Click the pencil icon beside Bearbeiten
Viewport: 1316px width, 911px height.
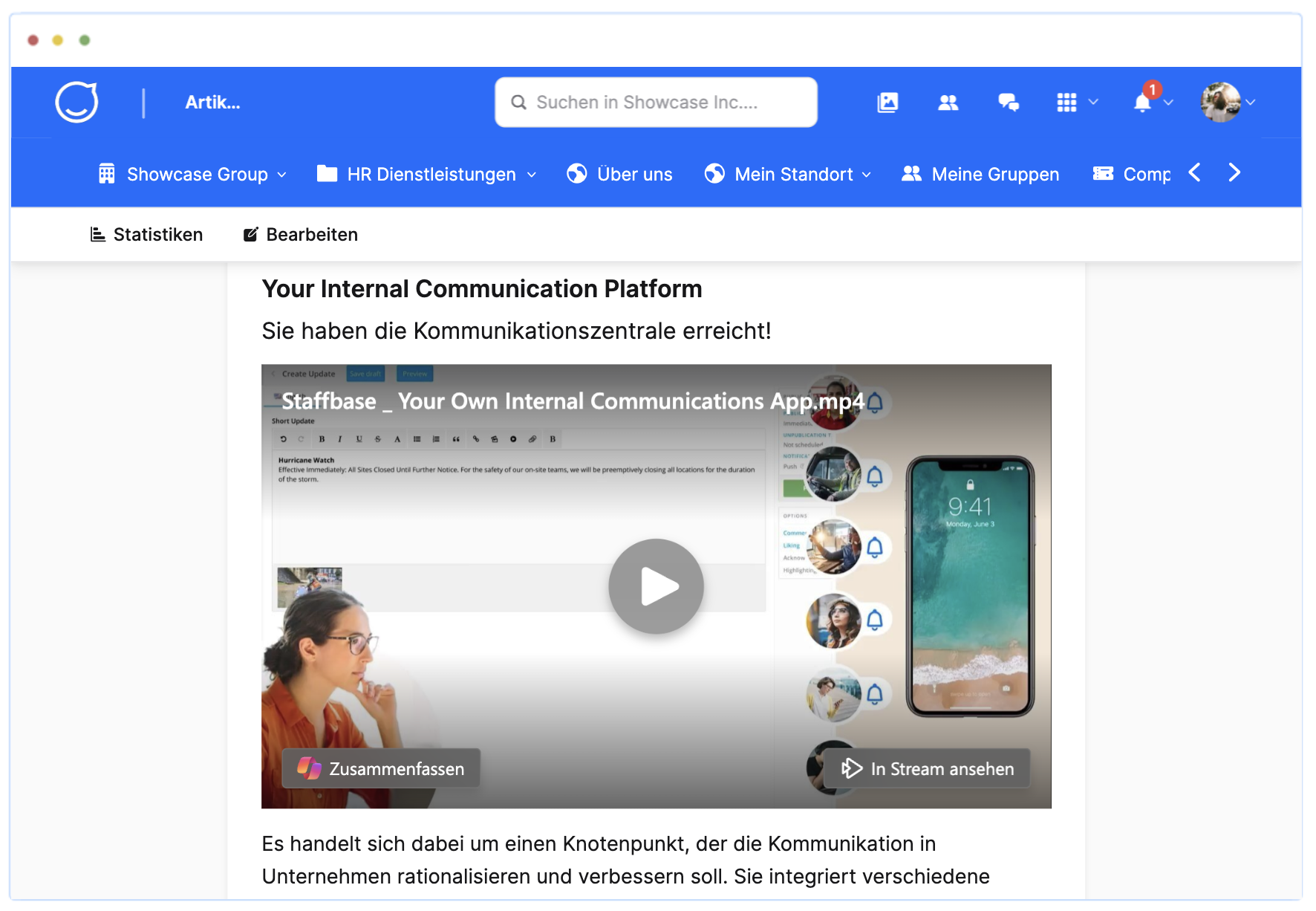[251, 234]
